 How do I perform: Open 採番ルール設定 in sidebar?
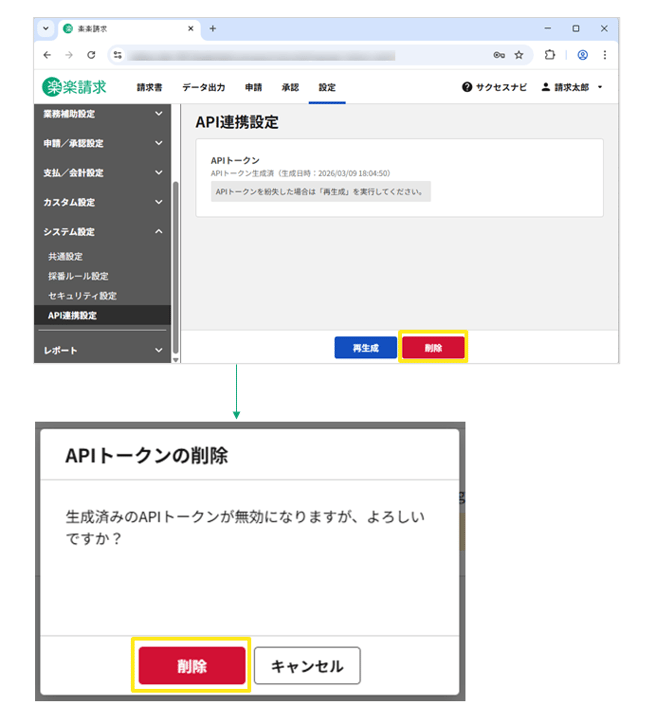point(78,276)
